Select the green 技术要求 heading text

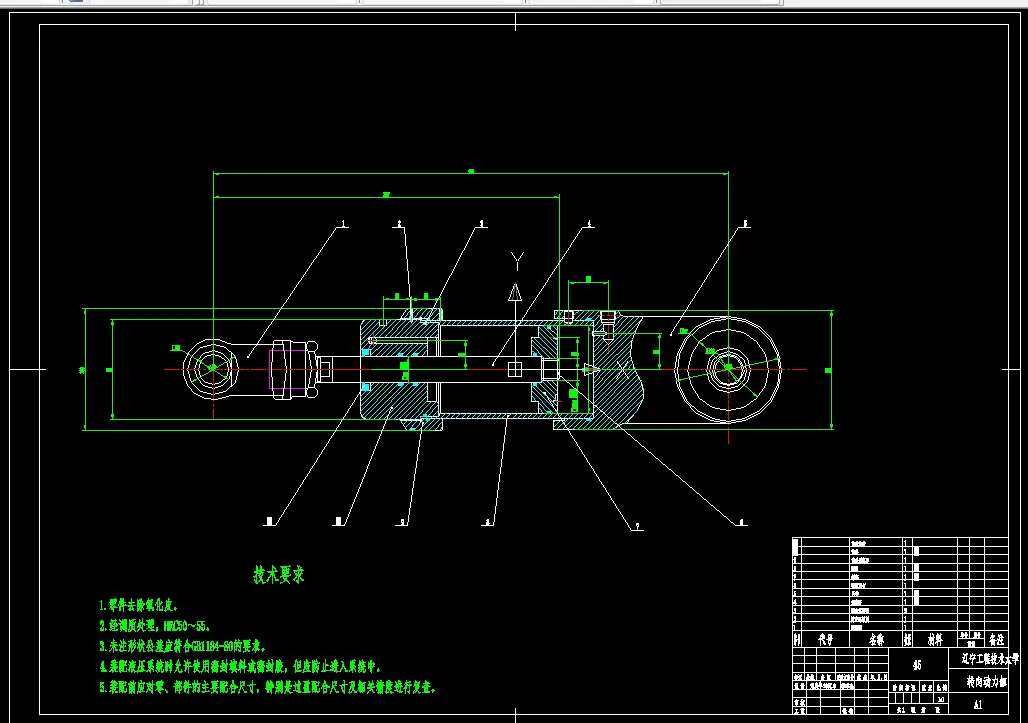[279, 575]
